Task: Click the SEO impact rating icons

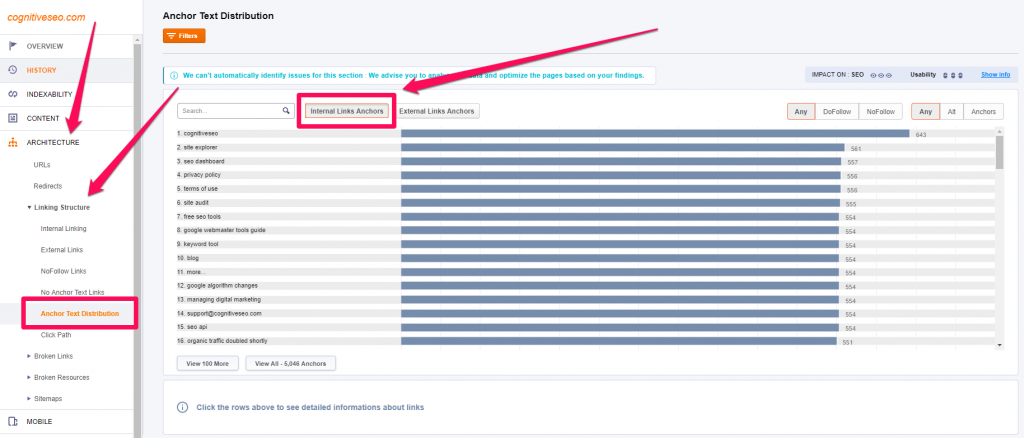Action: [881, 75]
